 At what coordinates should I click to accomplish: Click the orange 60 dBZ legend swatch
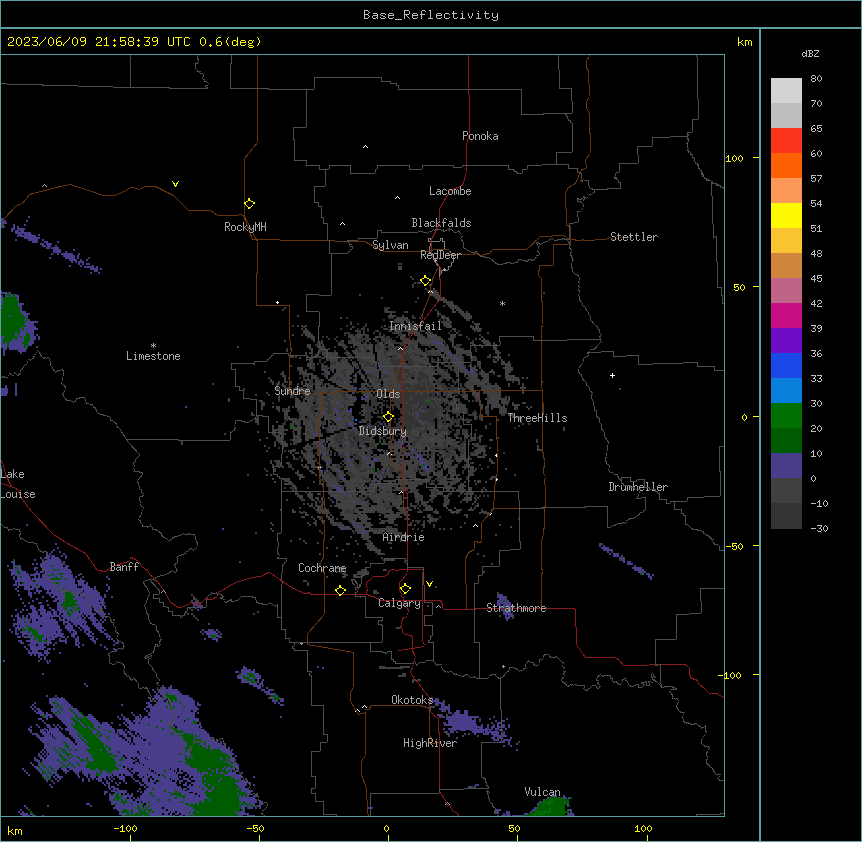(786, 165)
